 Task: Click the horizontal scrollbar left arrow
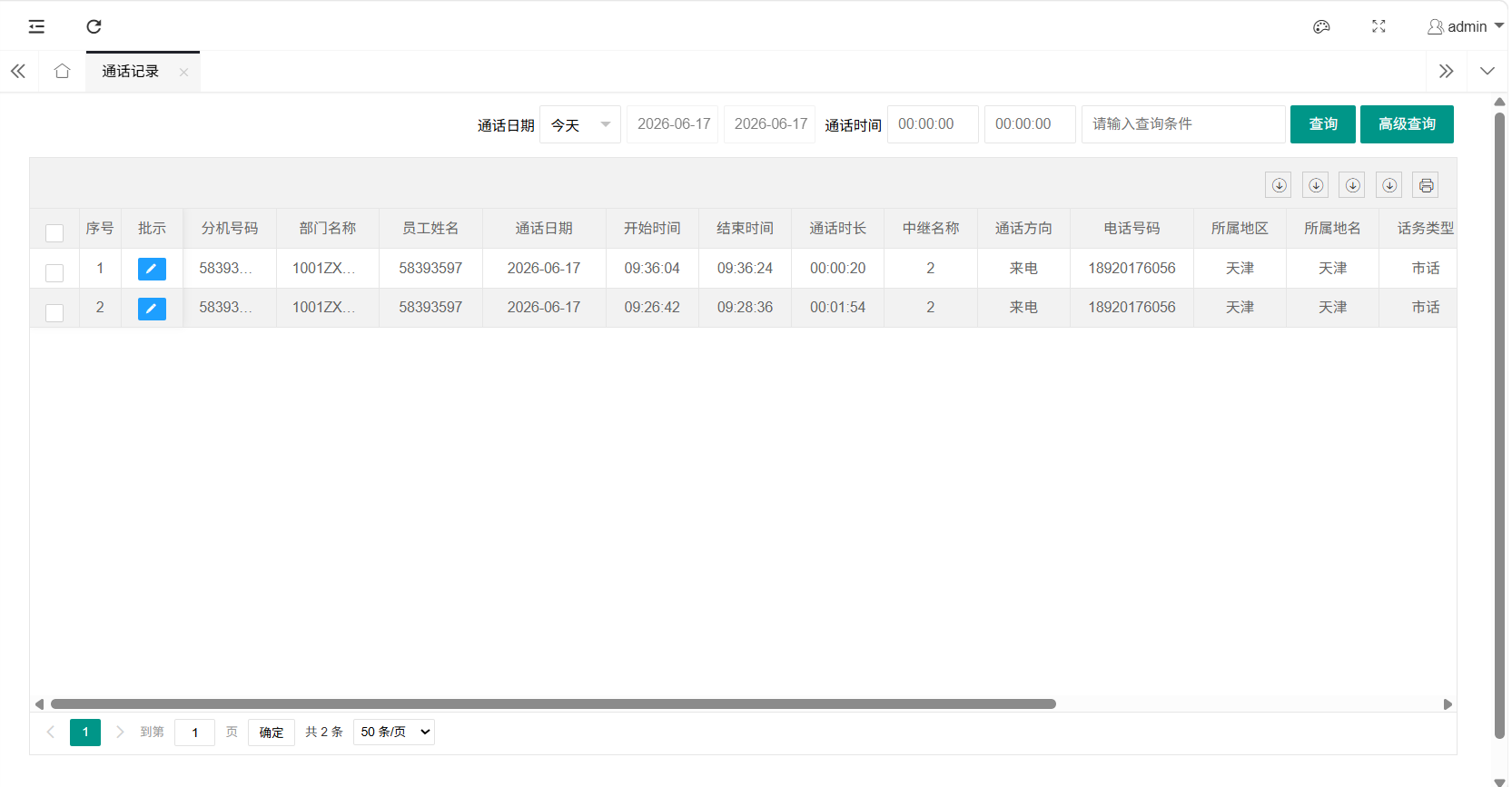pos(39,704)
